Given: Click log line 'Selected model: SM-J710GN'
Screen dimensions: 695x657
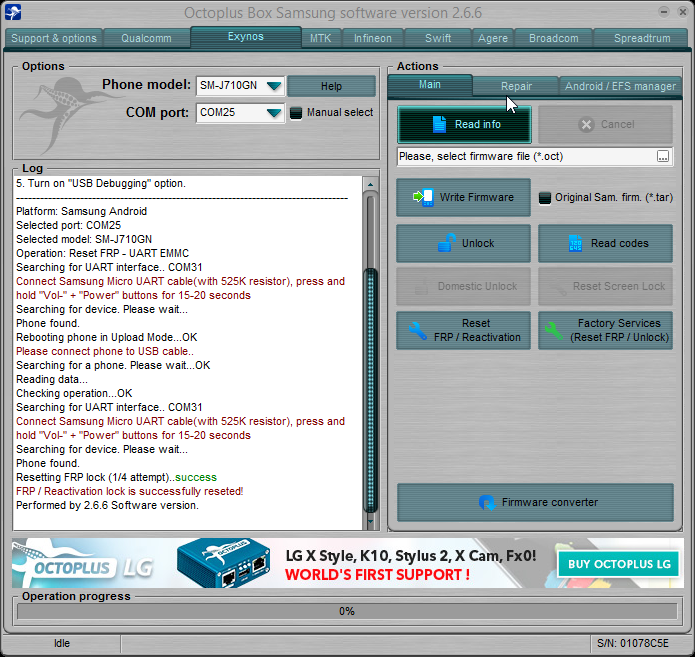Looking at the screenshot, I should coord(84,239).
